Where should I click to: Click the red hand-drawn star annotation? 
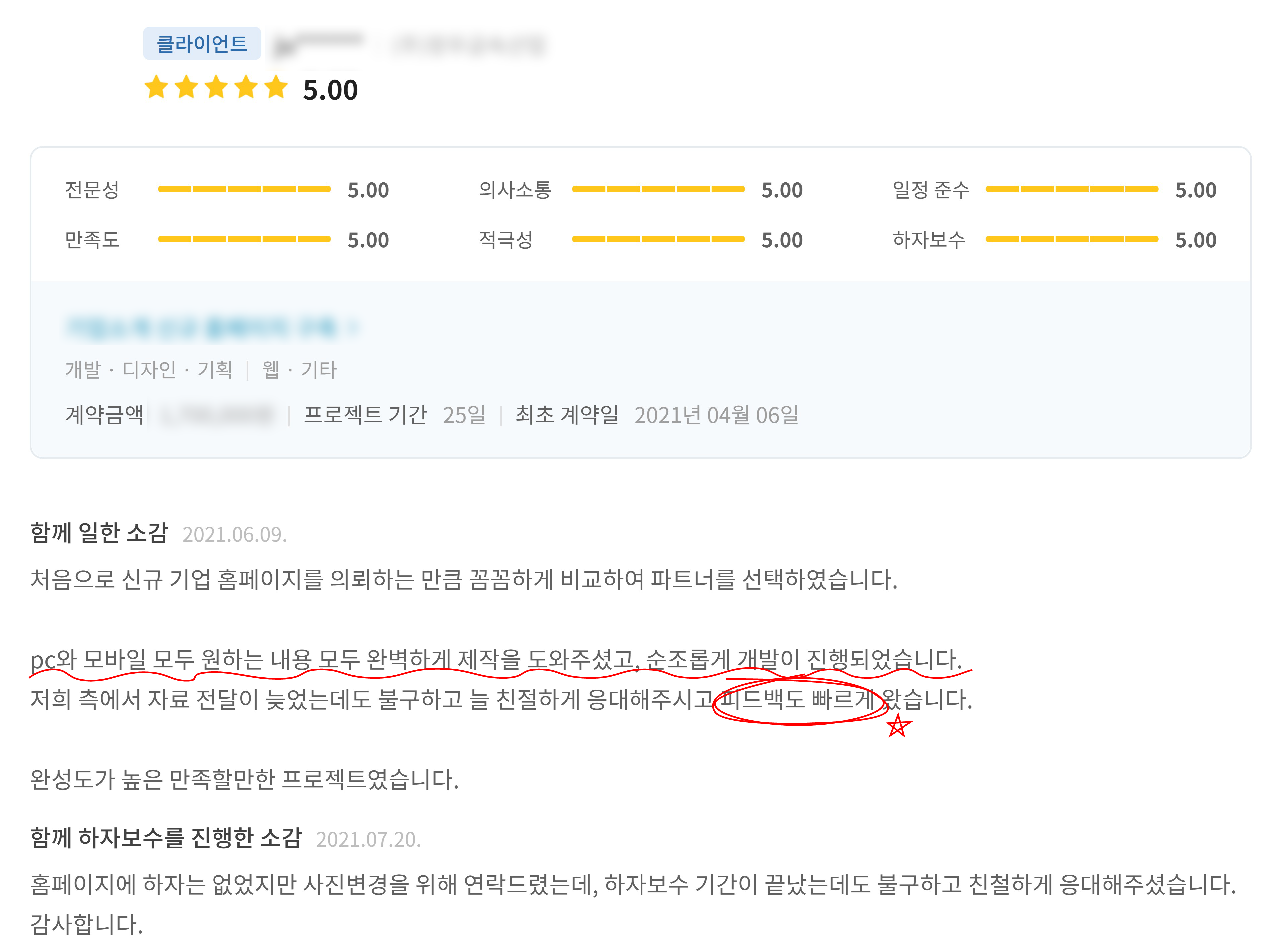click(898, 726)
